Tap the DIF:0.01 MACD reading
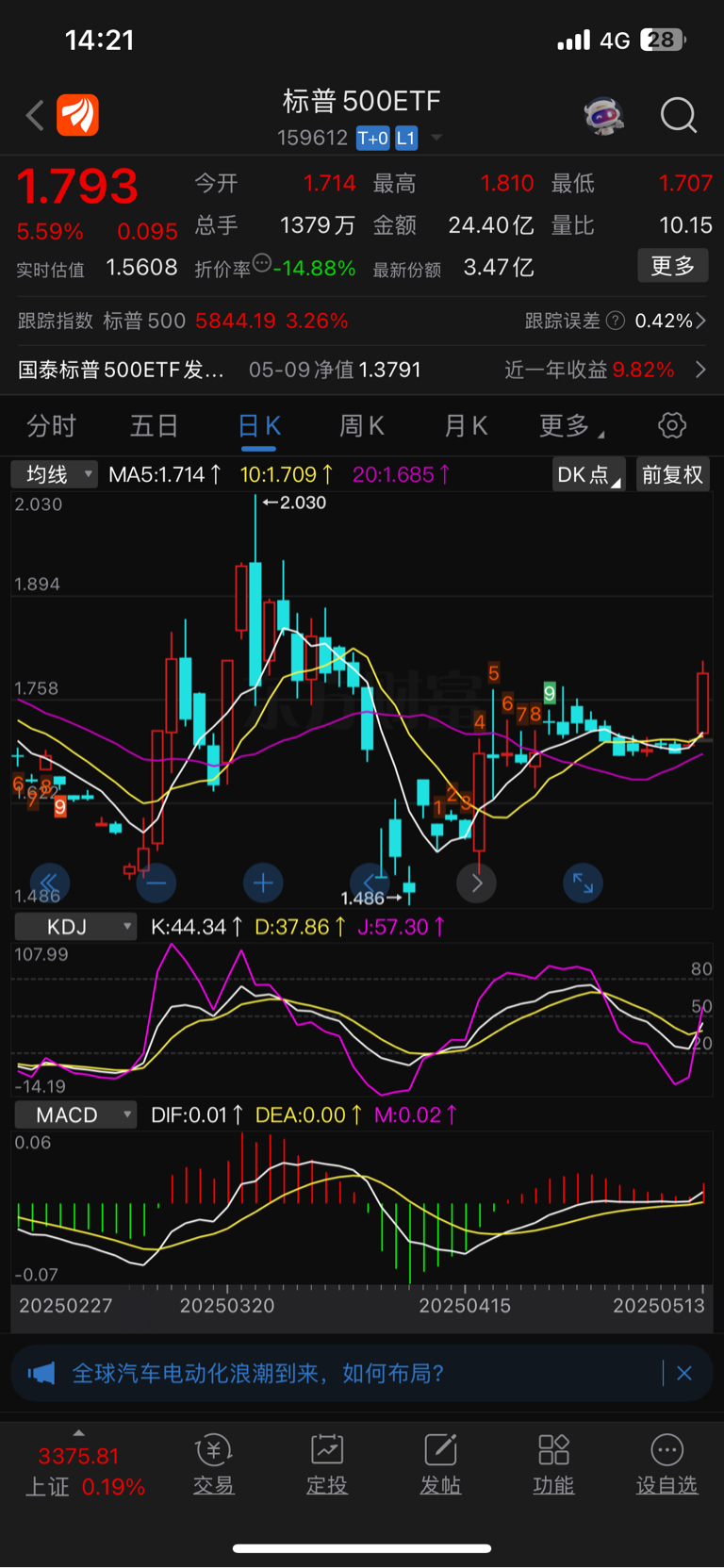Viewport: 724px width, 1568px height. pyautogui.click(x=196, y=1115)
